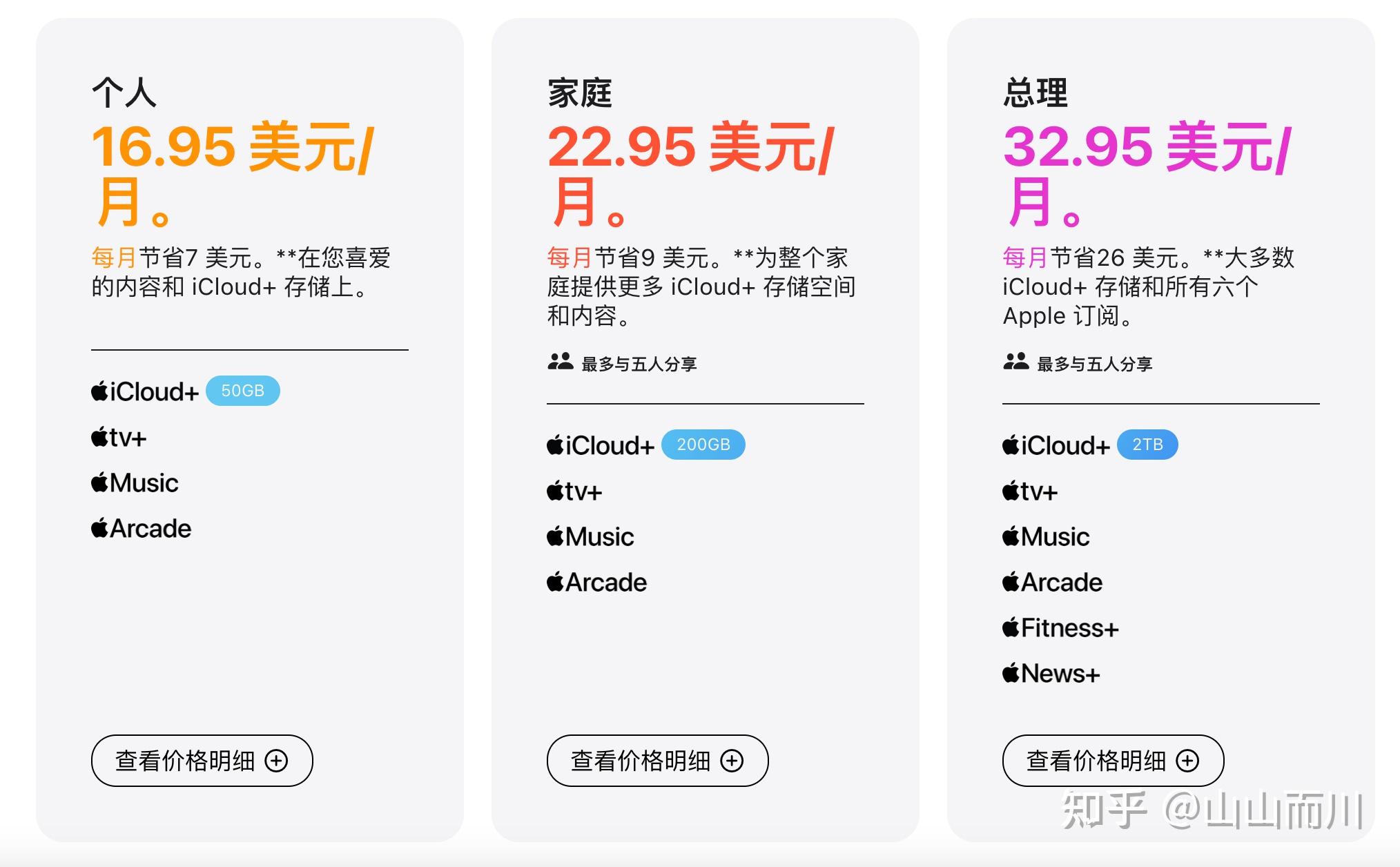Click the Apple Fitness+ icon in 总理 plan
The image size is (1400, 867).
1011,627
